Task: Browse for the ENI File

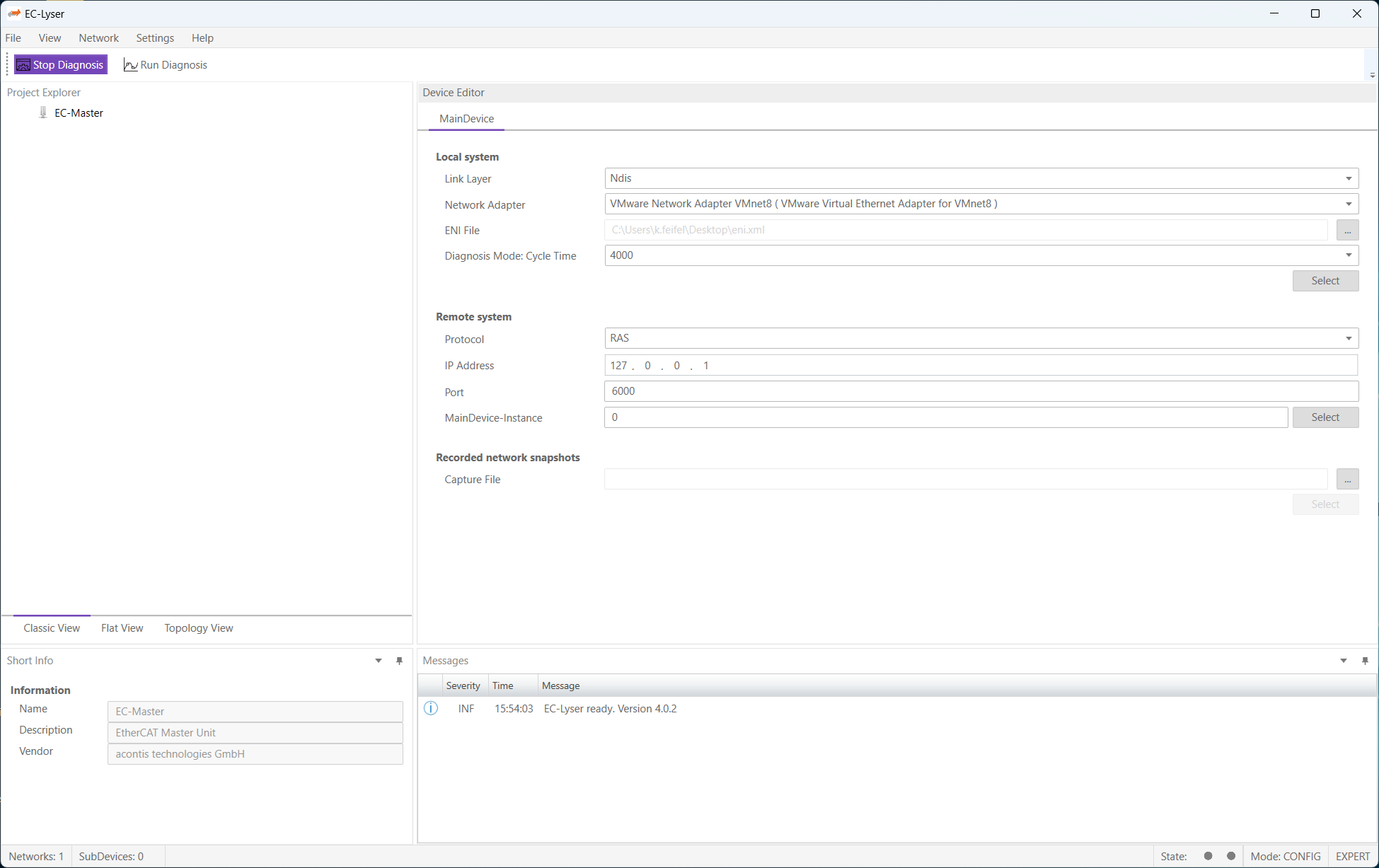Action: 1347,230
